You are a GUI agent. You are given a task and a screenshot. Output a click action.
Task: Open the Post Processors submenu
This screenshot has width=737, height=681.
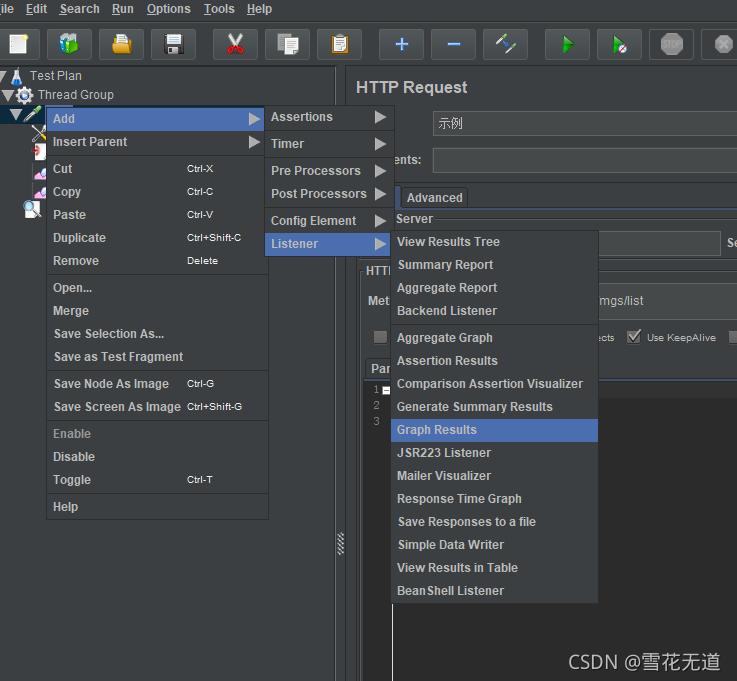329,194
